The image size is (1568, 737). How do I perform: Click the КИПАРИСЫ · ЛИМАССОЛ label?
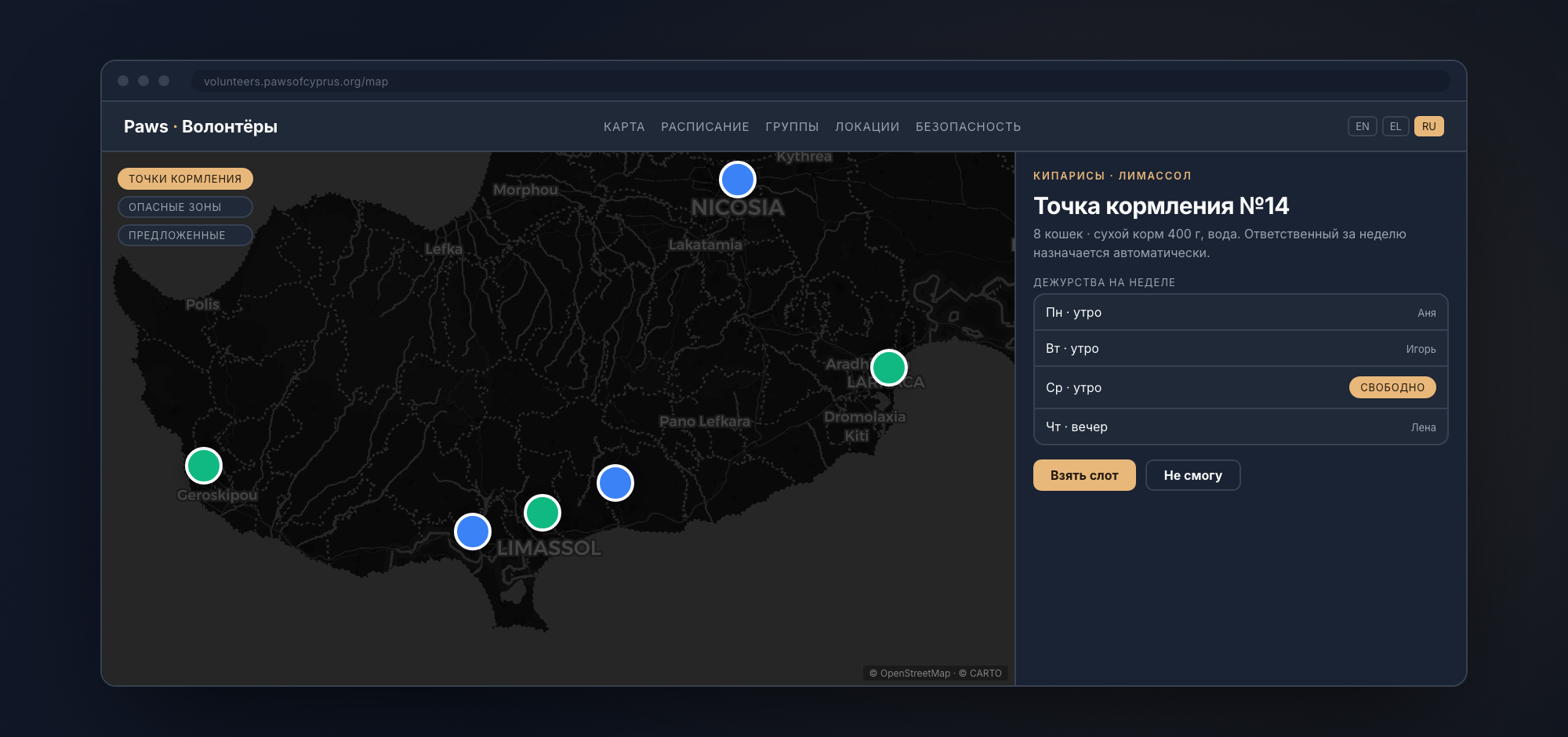(1112, 176)
